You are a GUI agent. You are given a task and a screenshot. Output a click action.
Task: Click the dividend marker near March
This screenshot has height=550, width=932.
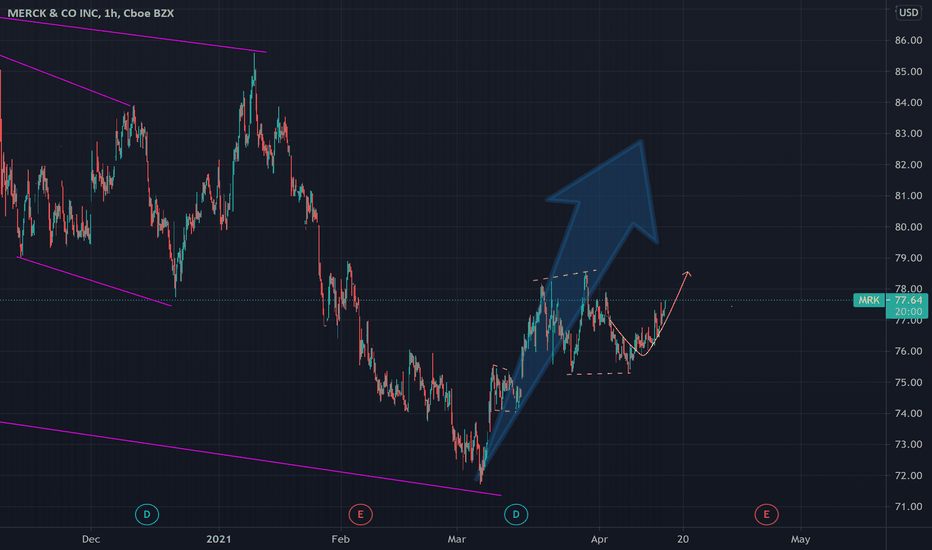(516, 514)
